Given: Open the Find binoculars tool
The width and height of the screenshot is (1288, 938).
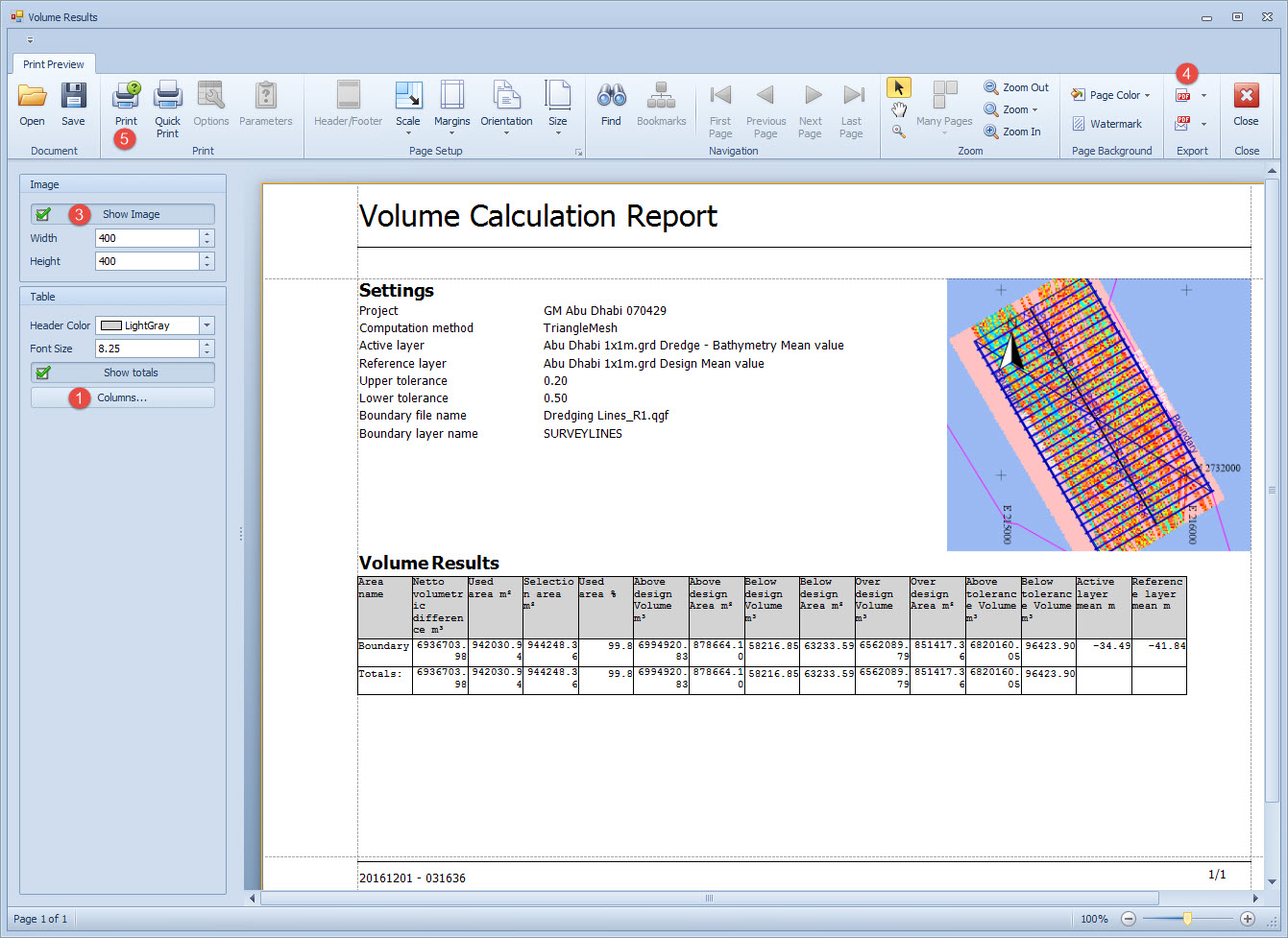Looking at the screenshot, I should coord(611,96).
